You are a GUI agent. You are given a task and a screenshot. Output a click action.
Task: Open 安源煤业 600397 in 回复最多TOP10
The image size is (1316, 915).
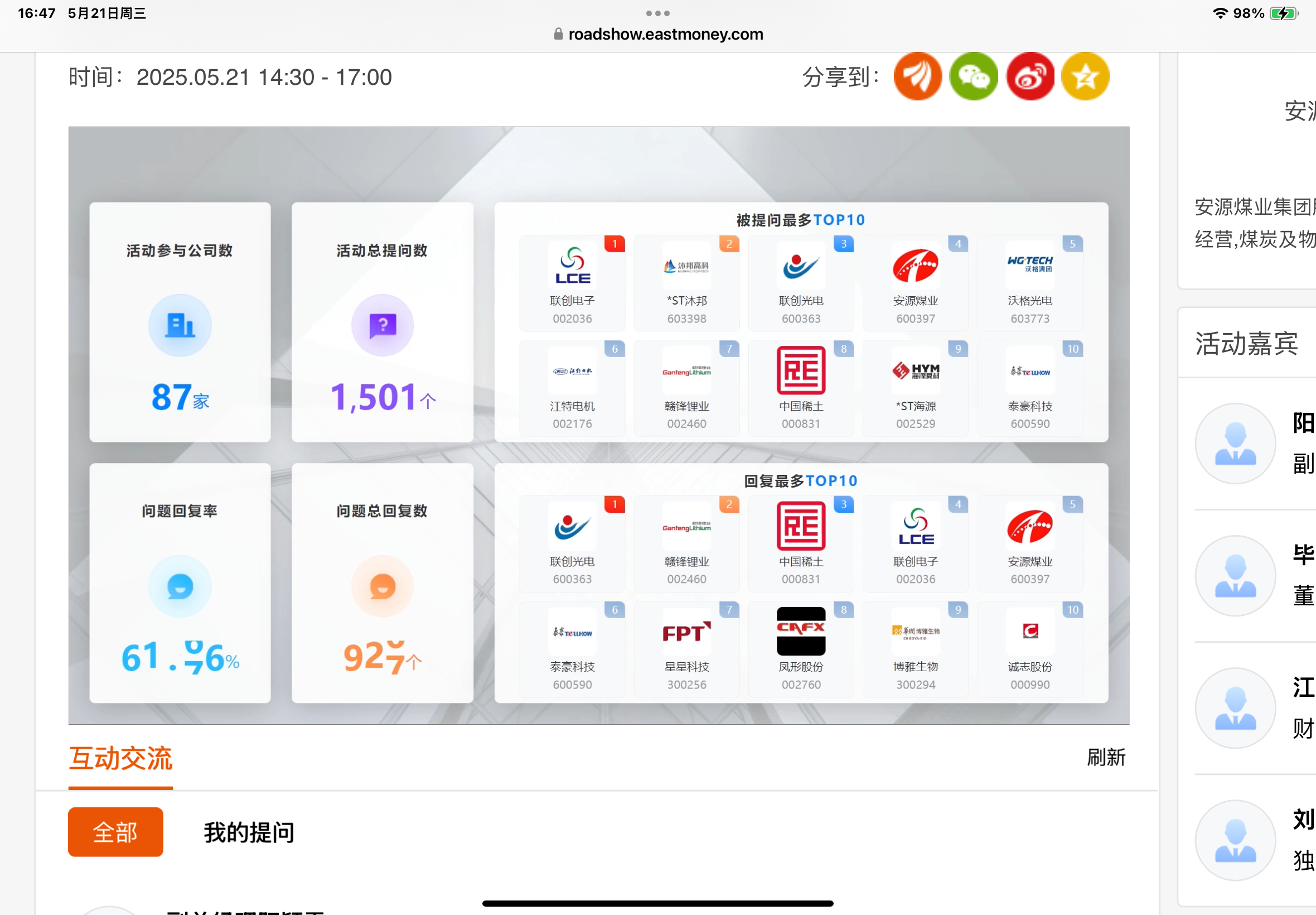(1030, 543)
